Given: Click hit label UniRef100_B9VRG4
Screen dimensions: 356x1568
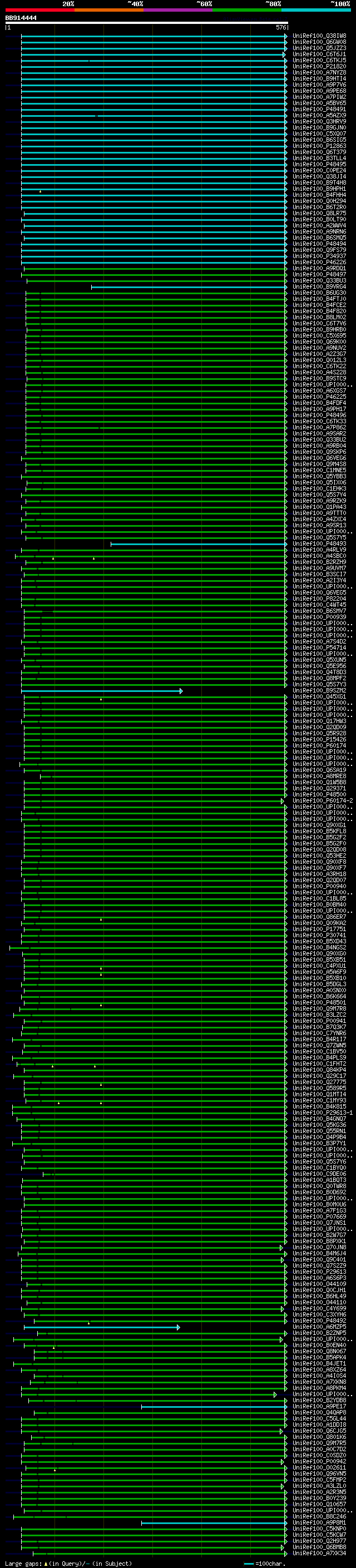Looking at the screenshot, I should (x=319, y=286).
